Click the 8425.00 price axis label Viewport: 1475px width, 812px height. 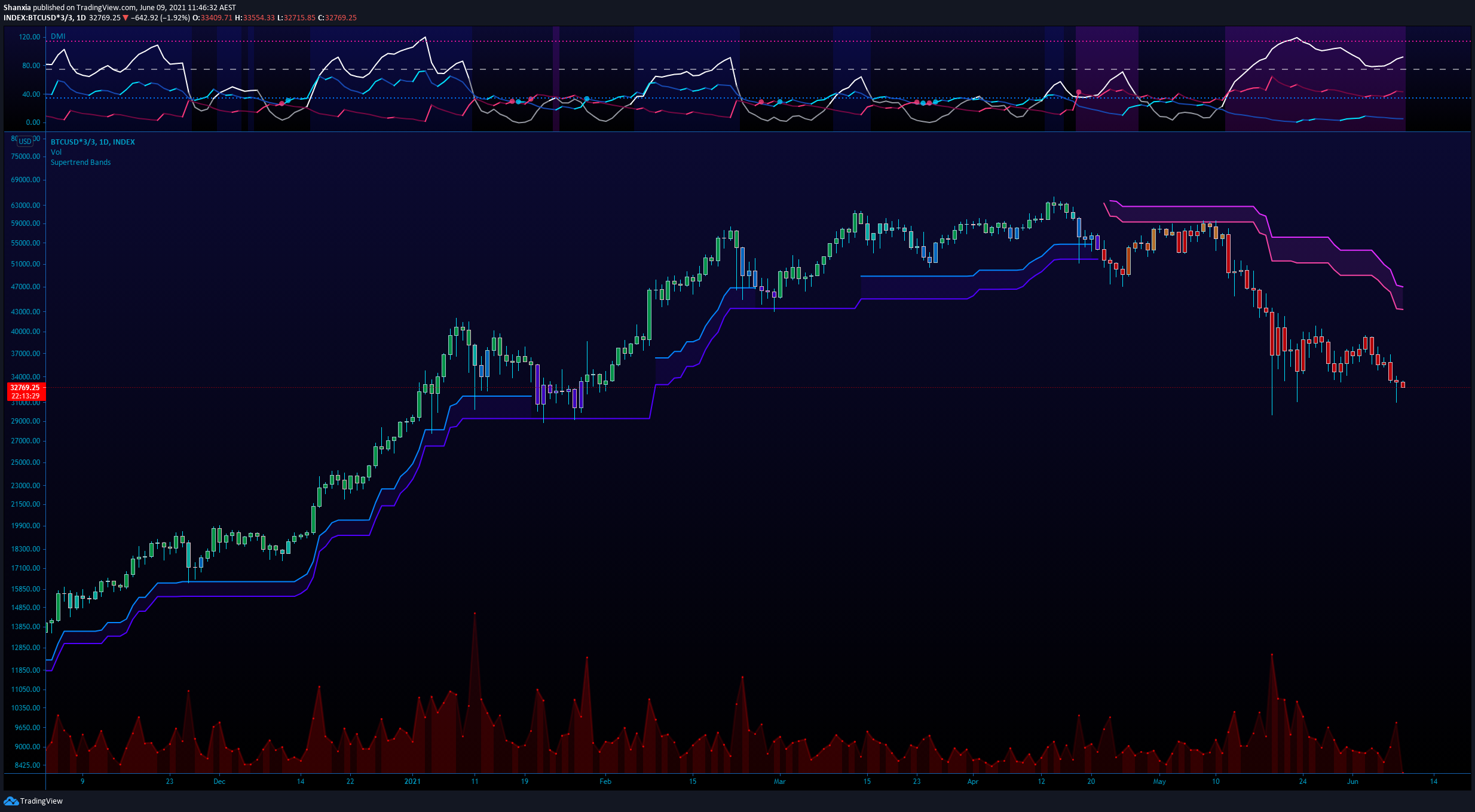point(27,765)
